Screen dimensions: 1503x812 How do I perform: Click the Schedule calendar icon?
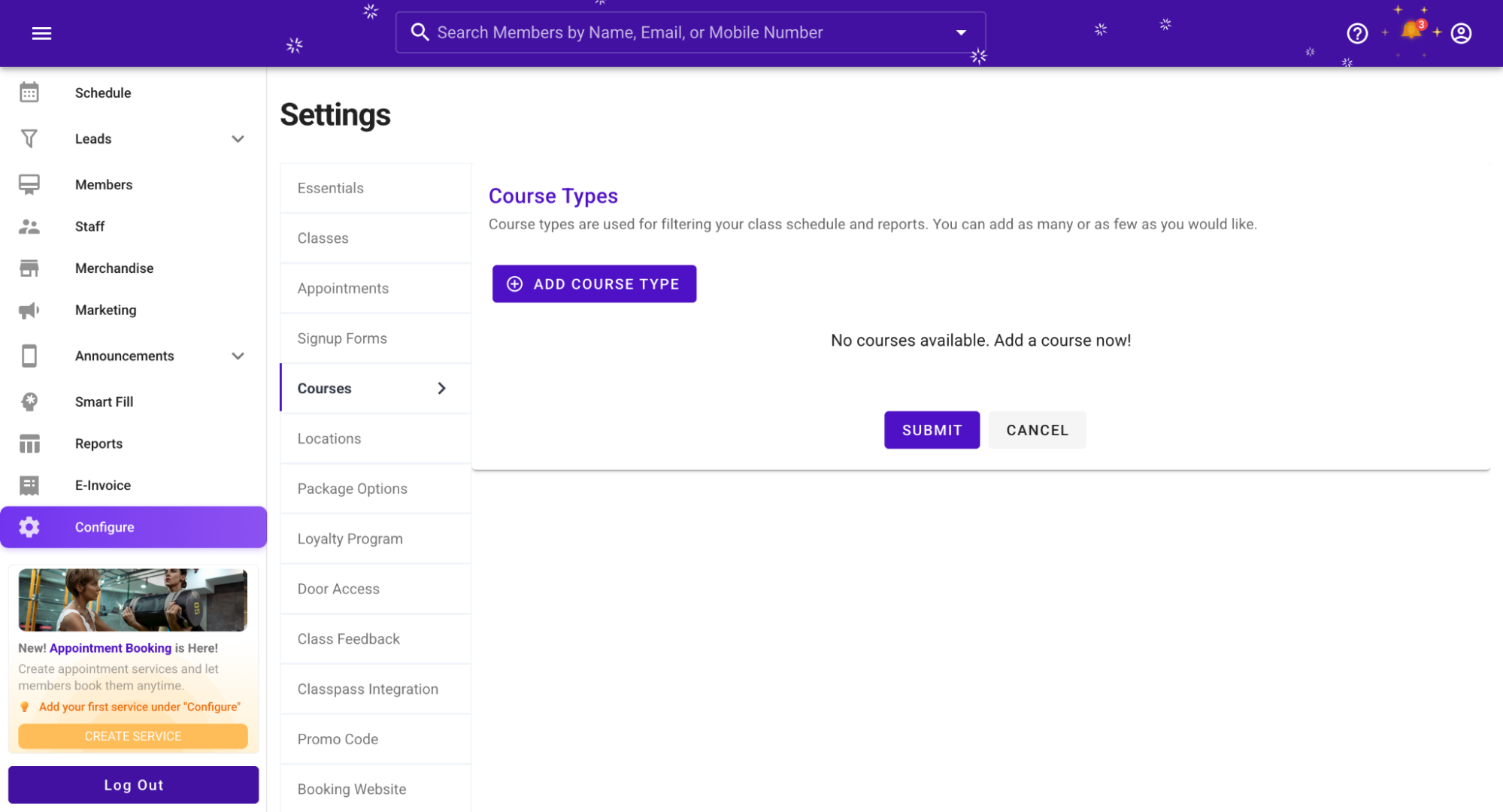29,92
